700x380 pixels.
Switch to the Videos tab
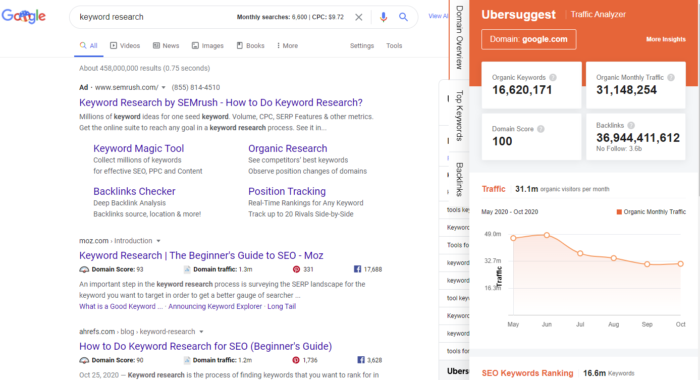pyautogui.click(x=125, y=46)
